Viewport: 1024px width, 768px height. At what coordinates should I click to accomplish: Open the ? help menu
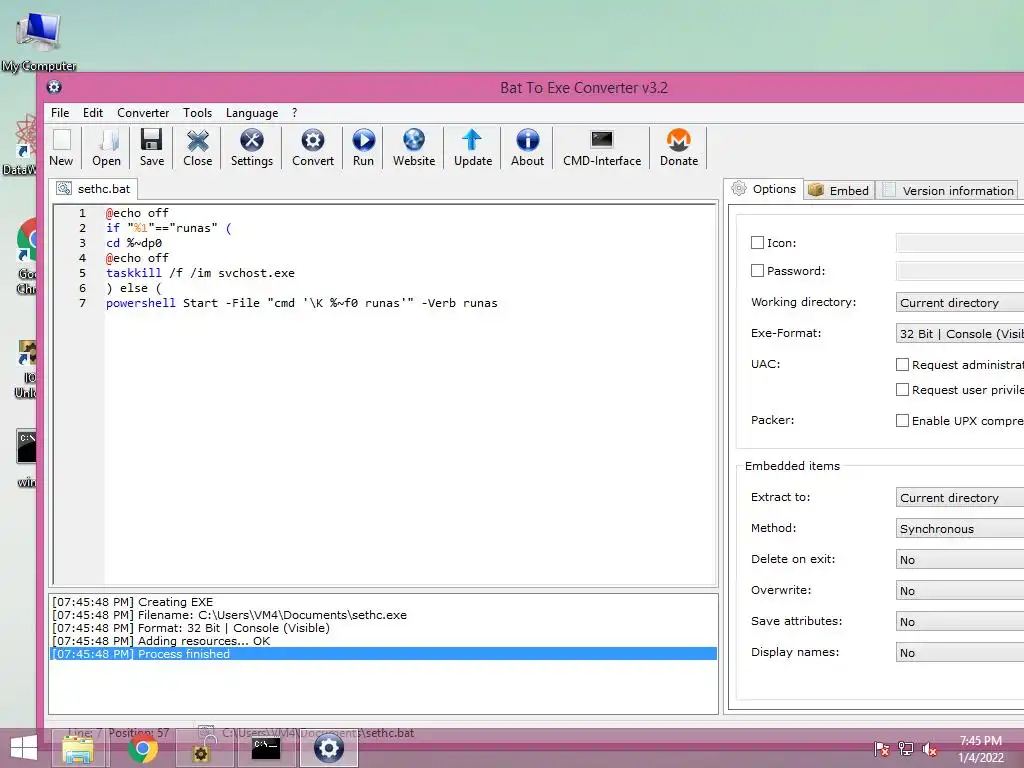[x=295, y=113]
